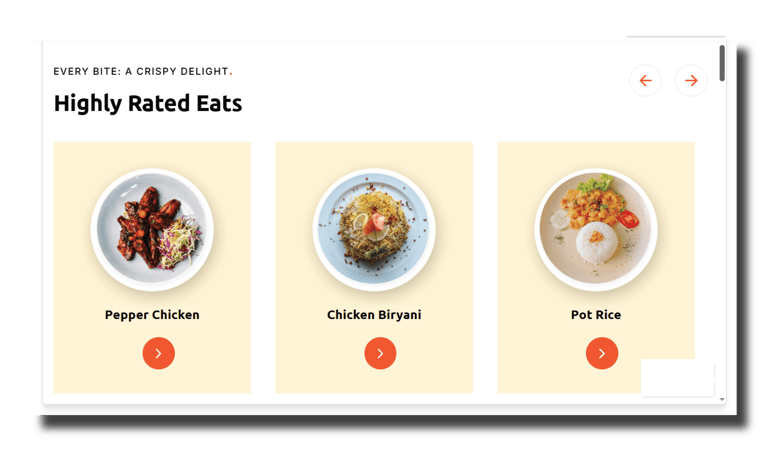Viewport: 768px width, 452px height.
Task: Select the Chicken Biryani plate image
Action: click(374, 230)
